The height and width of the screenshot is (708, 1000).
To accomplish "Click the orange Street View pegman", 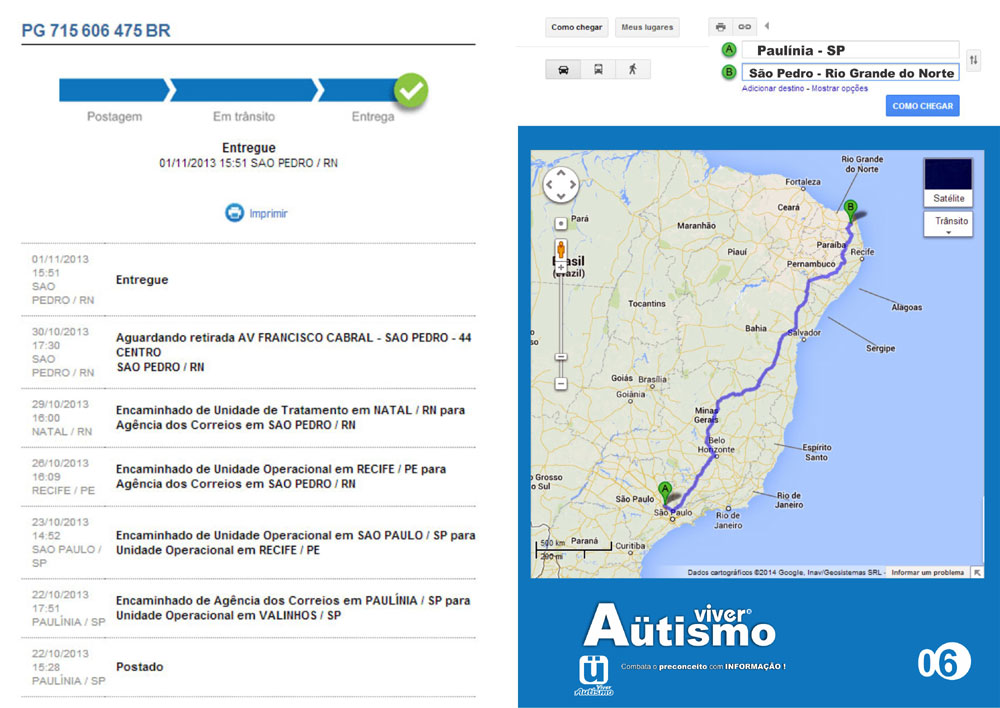I will 561,249.
